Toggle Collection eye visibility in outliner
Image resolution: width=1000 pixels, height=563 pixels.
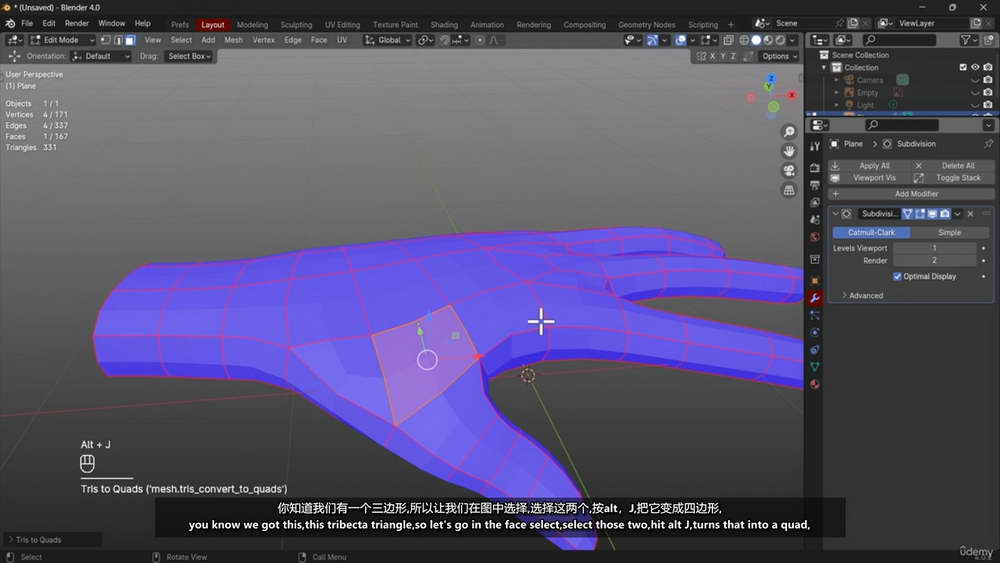click(975, 67)
